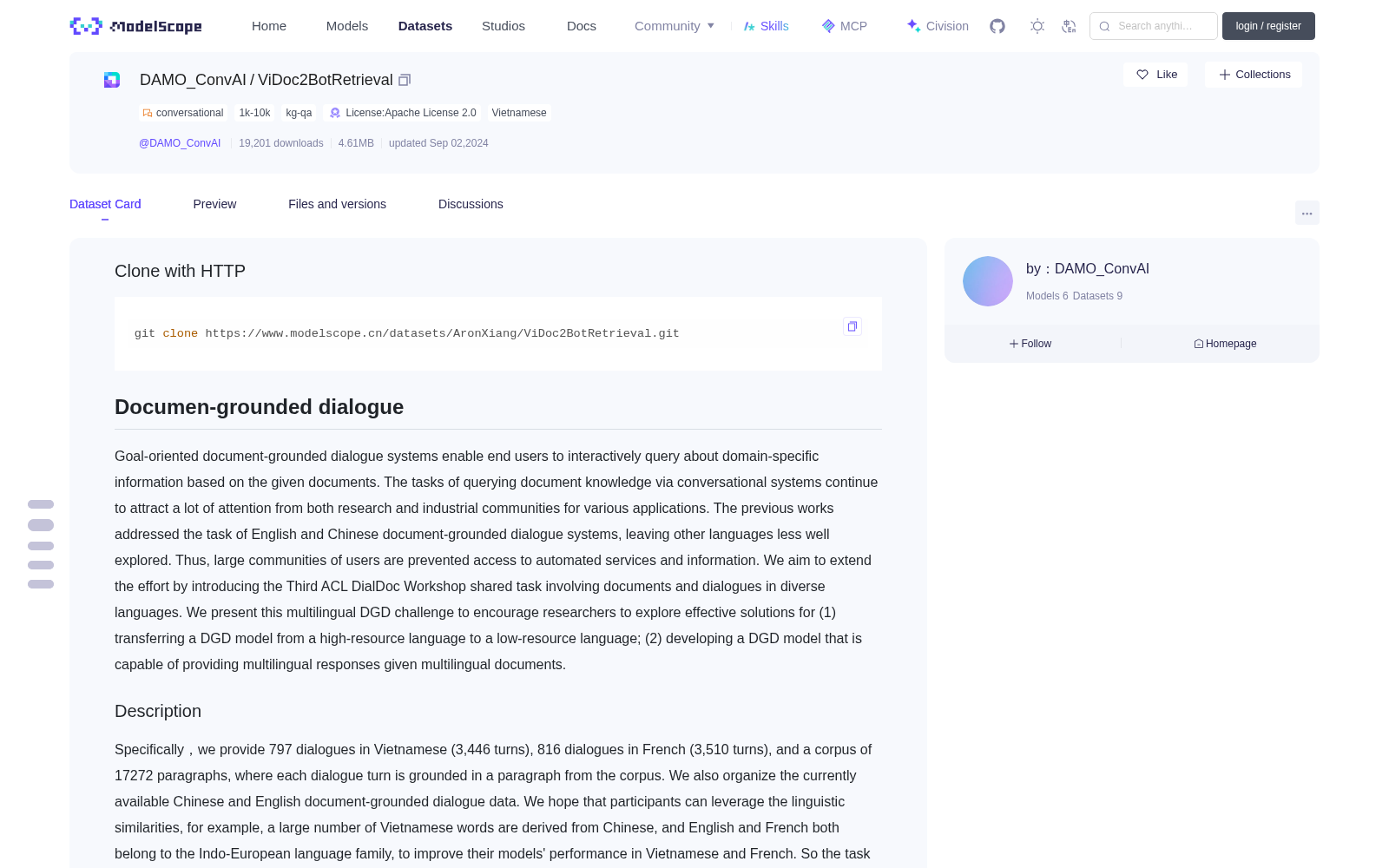Screen dimensions: 1389x868
Task: Click the ModelScope logo
Action: click(136, 26)
